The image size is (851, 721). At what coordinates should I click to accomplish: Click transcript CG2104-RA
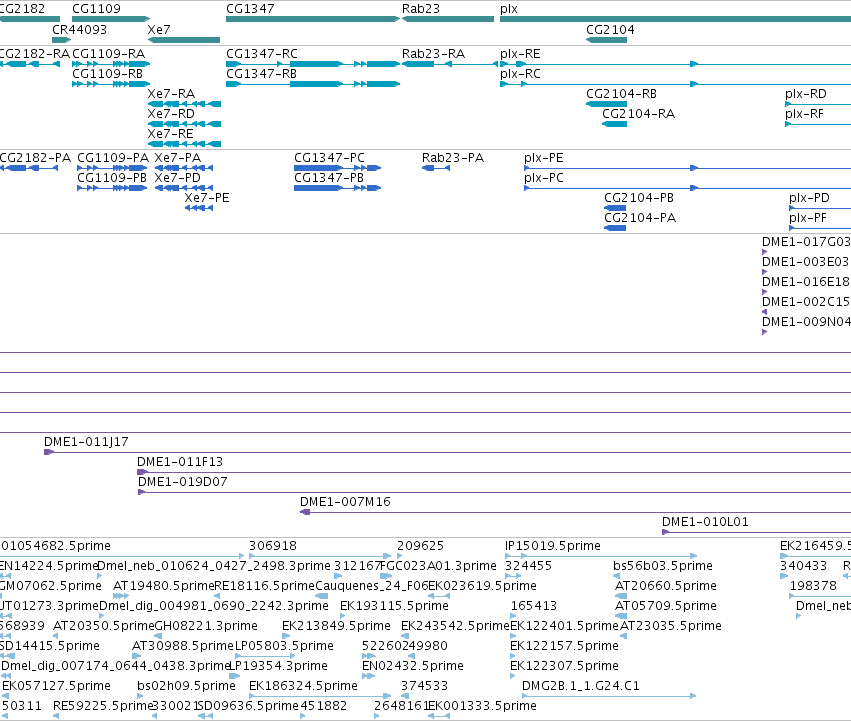(x=614, y=124)
